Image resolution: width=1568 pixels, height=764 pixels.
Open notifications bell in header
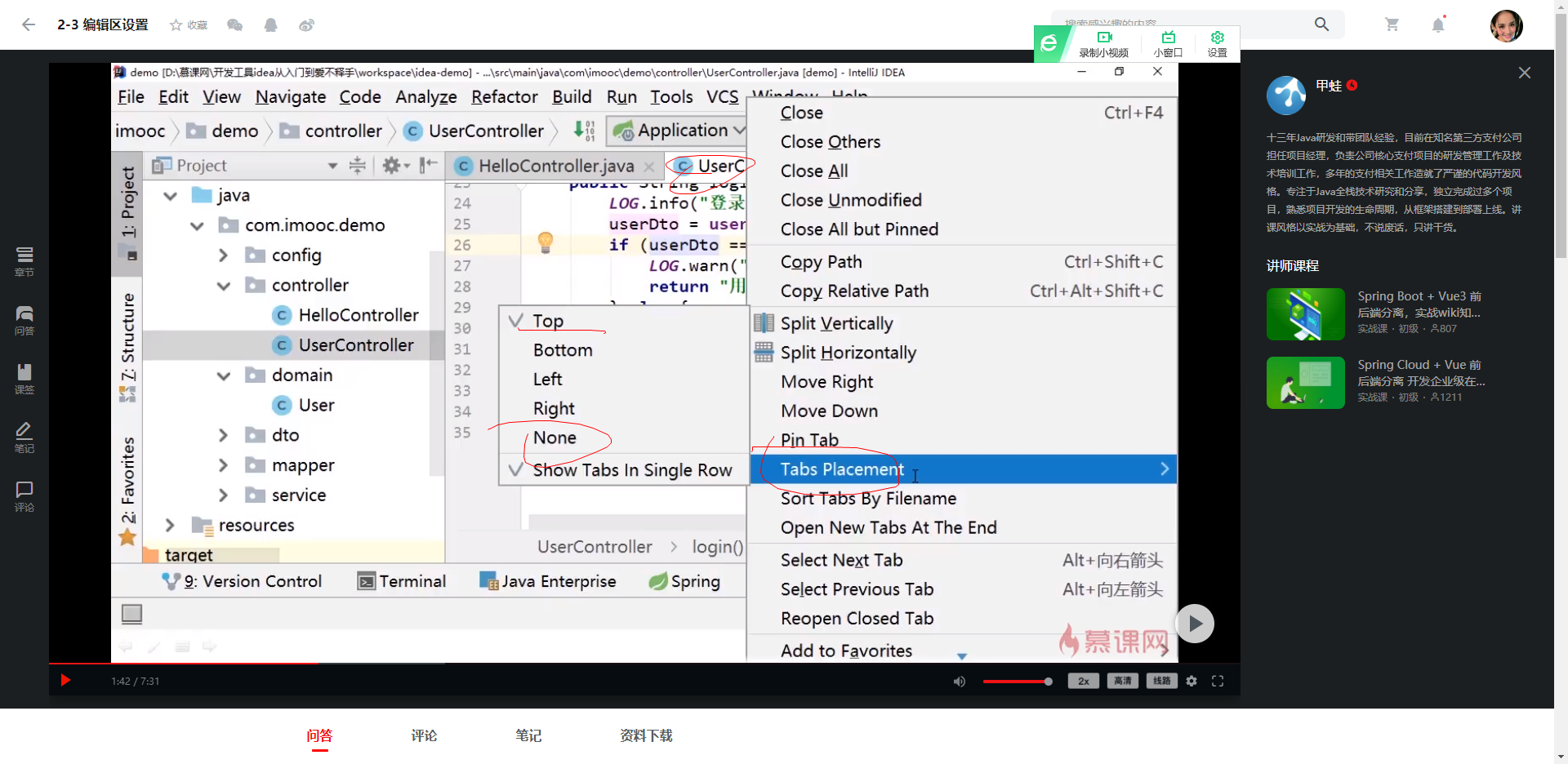[x=1438, y=24]
